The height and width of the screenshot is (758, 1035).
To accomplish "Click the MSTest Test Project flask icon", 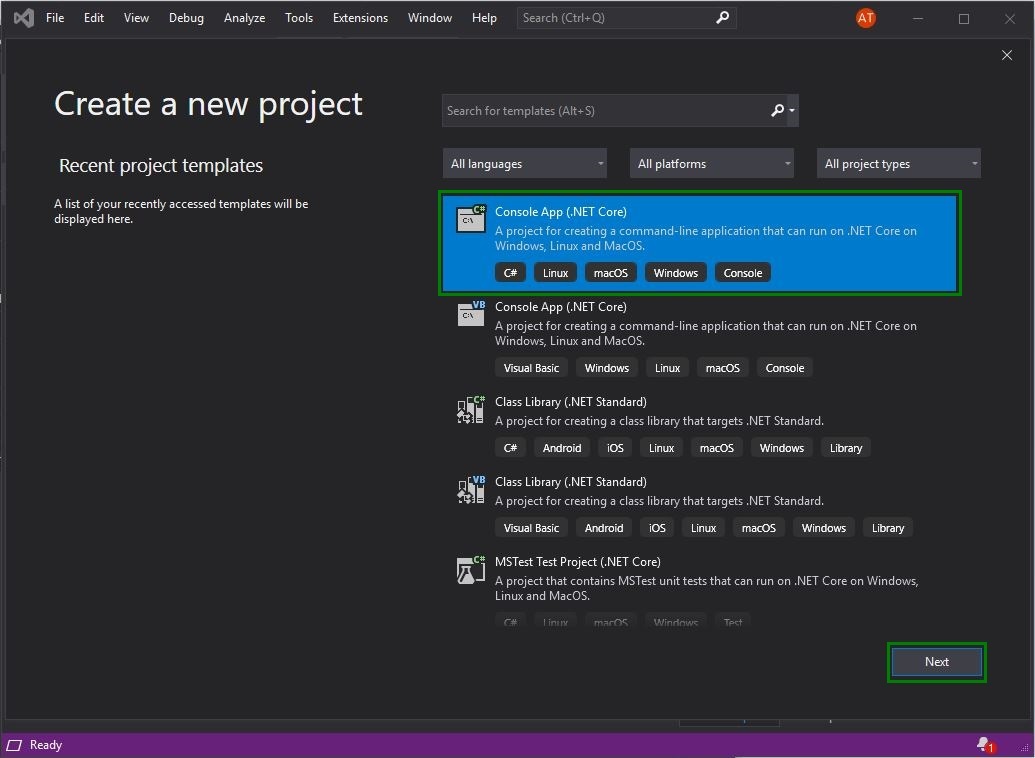I will click(x=471, y=569).
